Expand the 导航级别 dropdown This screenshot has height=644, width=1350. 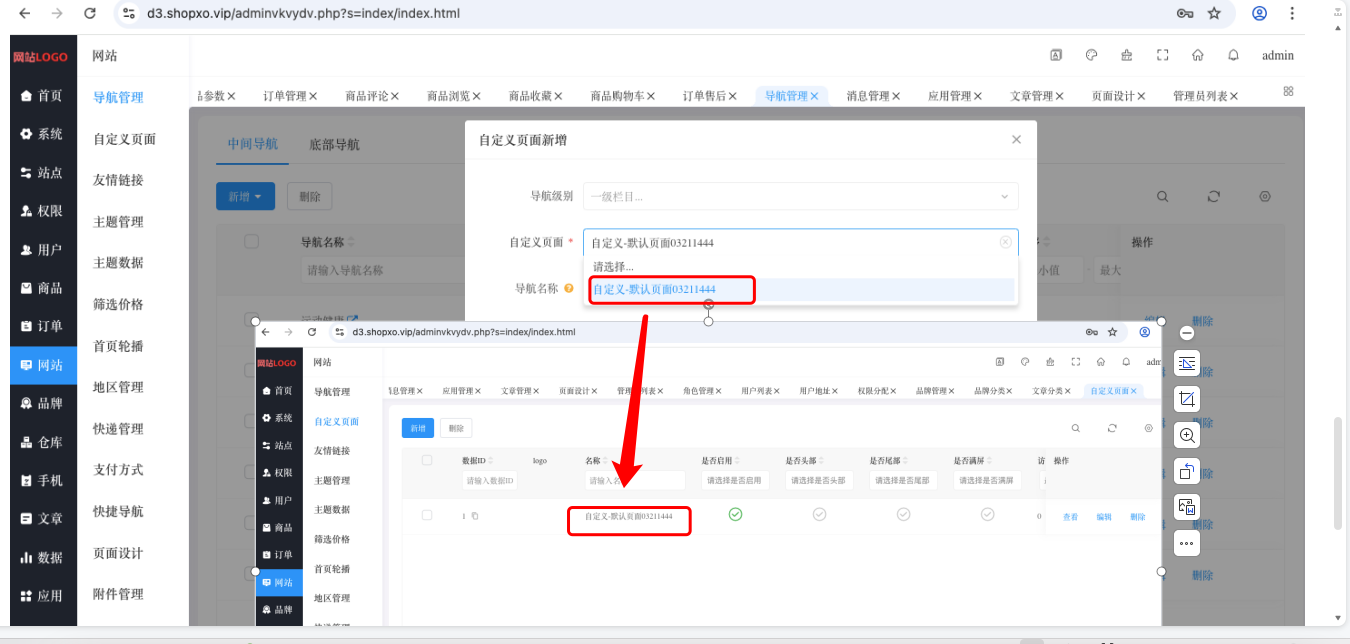[x=801, y=196]
